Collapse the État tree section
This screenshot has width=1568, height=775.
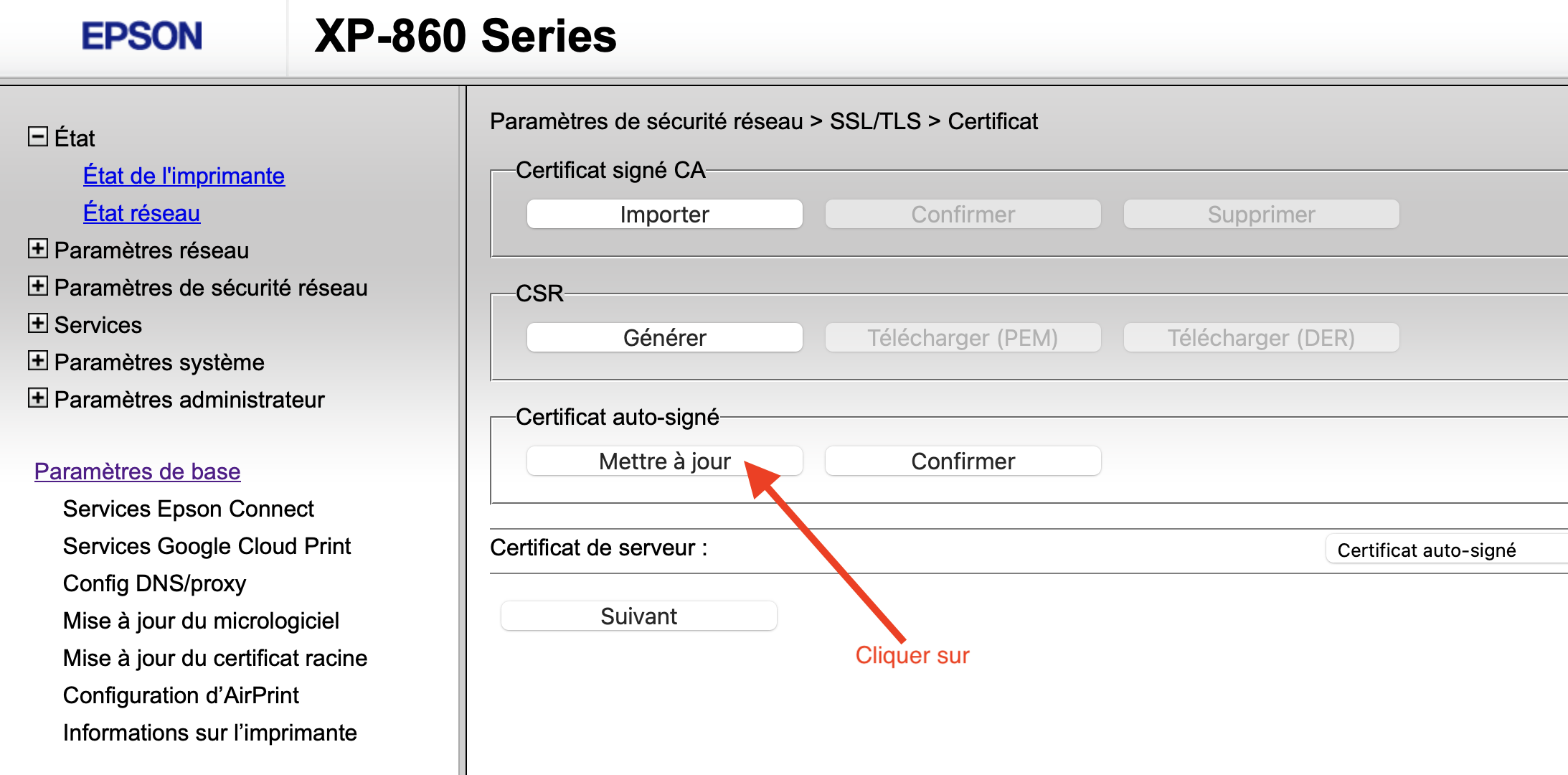point(38,136)
